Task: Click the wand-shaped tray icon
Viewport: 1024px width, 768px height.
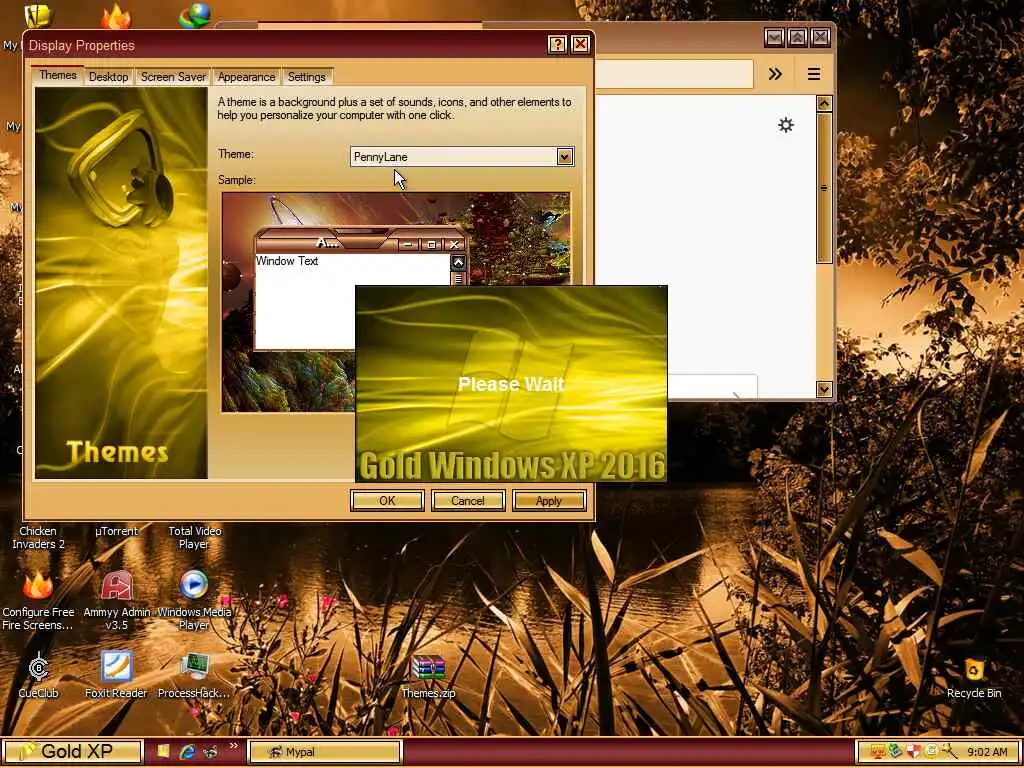Action: (x=949, y=752)
